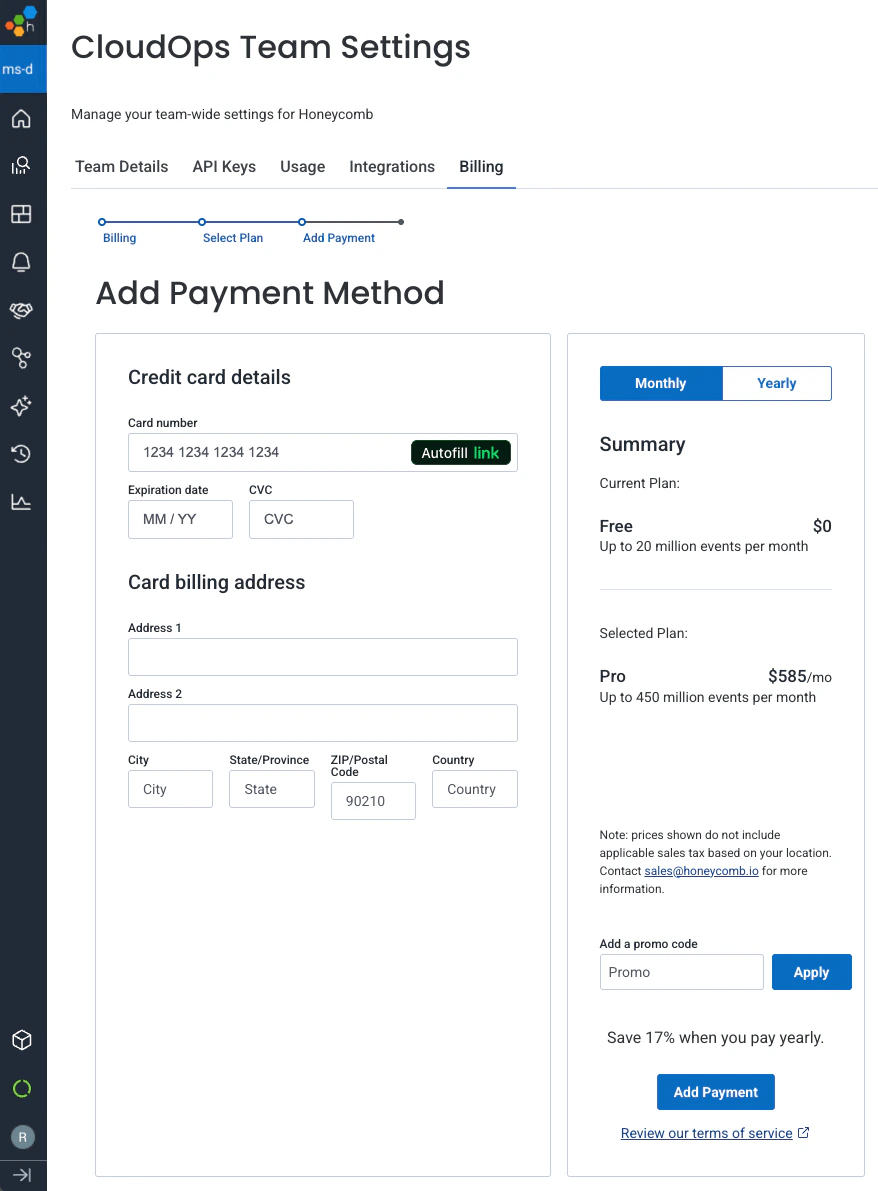The height and width of the screenshot is (1191, 878).
Task: Open the State/Province selector
Action: (x=271, y=789)
